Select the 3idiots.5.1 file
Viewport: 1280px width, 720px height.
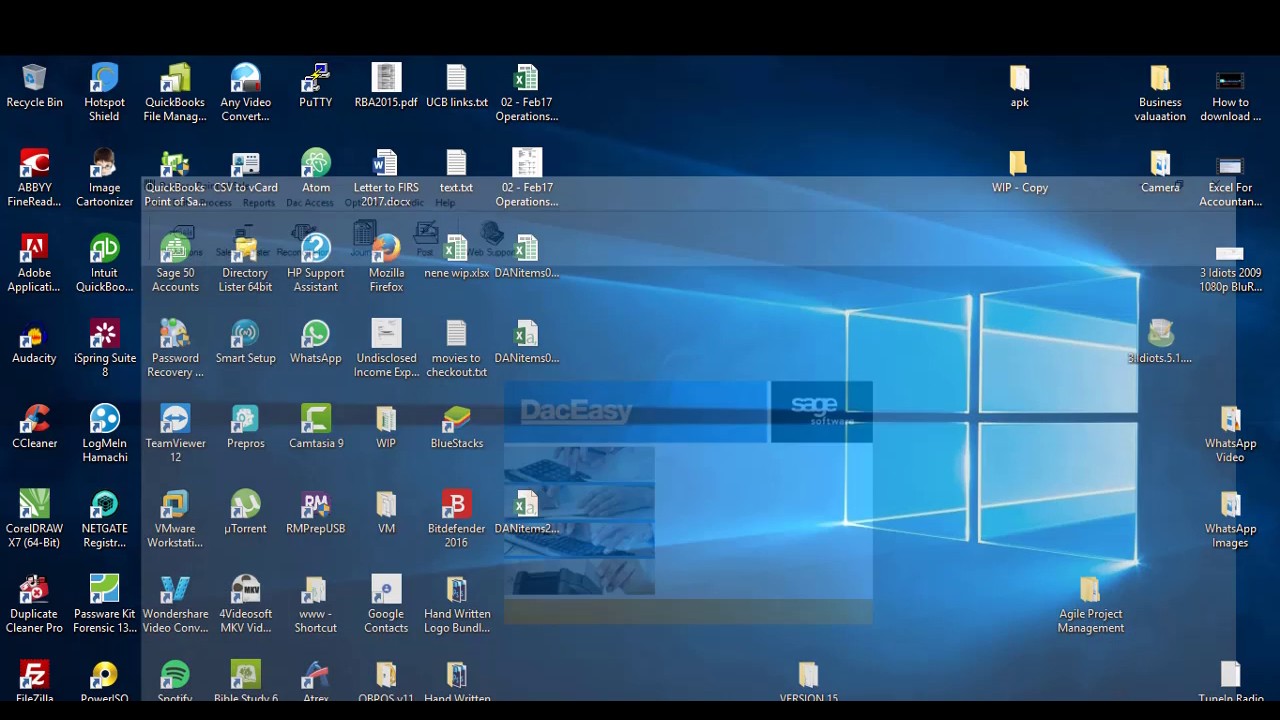coord(1160,342)
